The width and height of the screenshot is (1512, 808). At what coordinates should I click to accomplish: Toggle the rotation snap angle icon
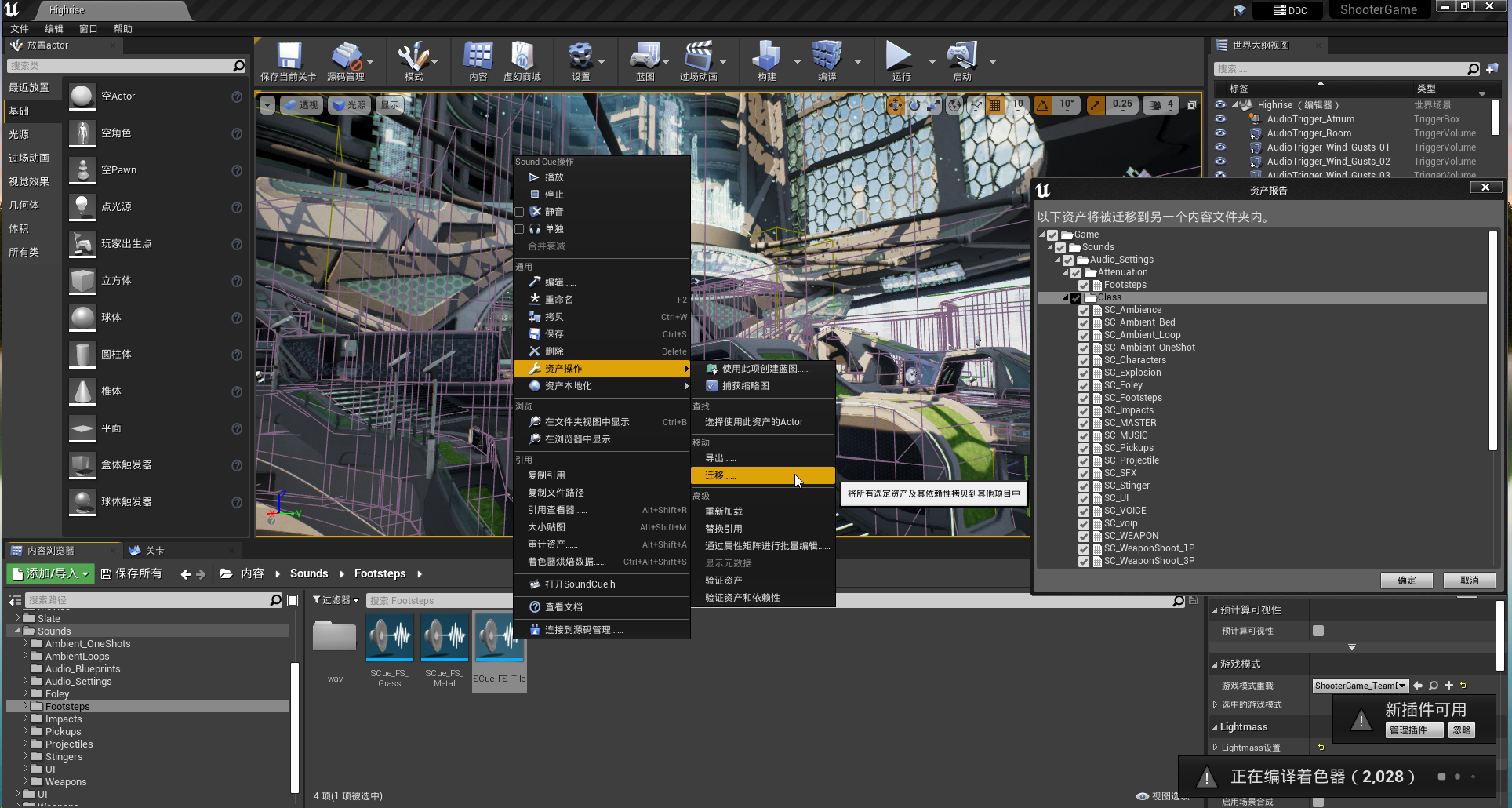coord(1042,104)
